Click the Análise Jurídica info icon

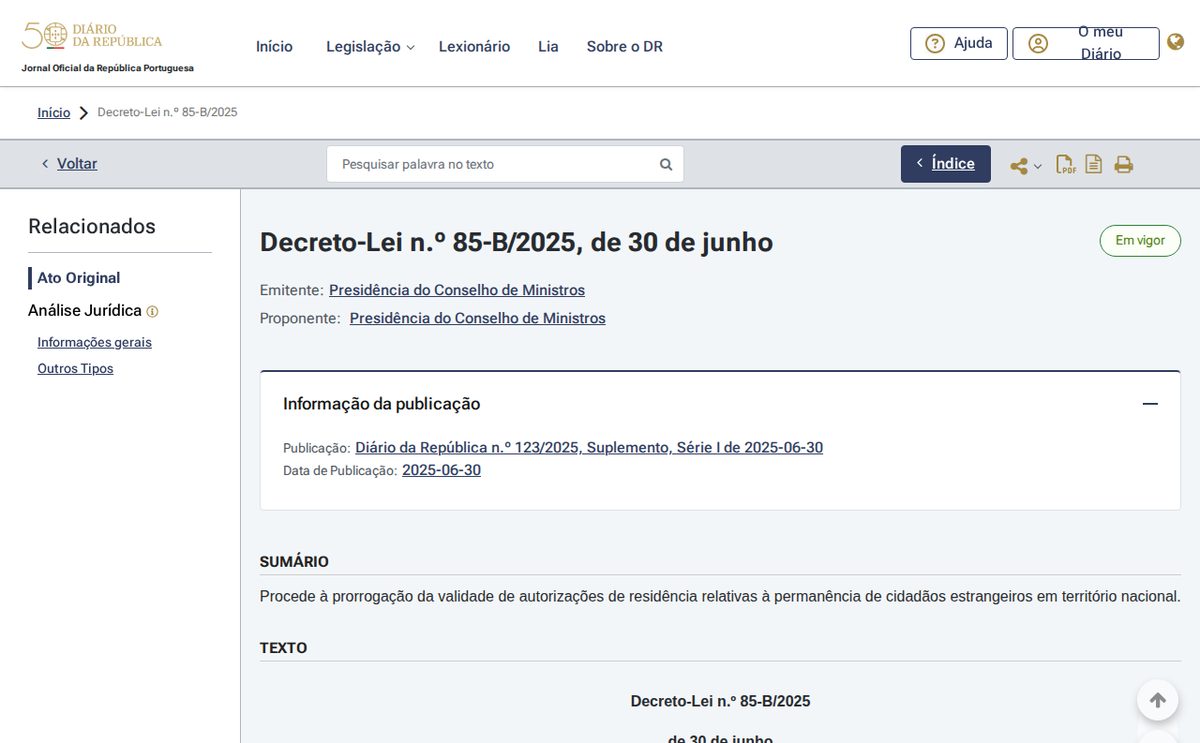(x=152, y=312)
